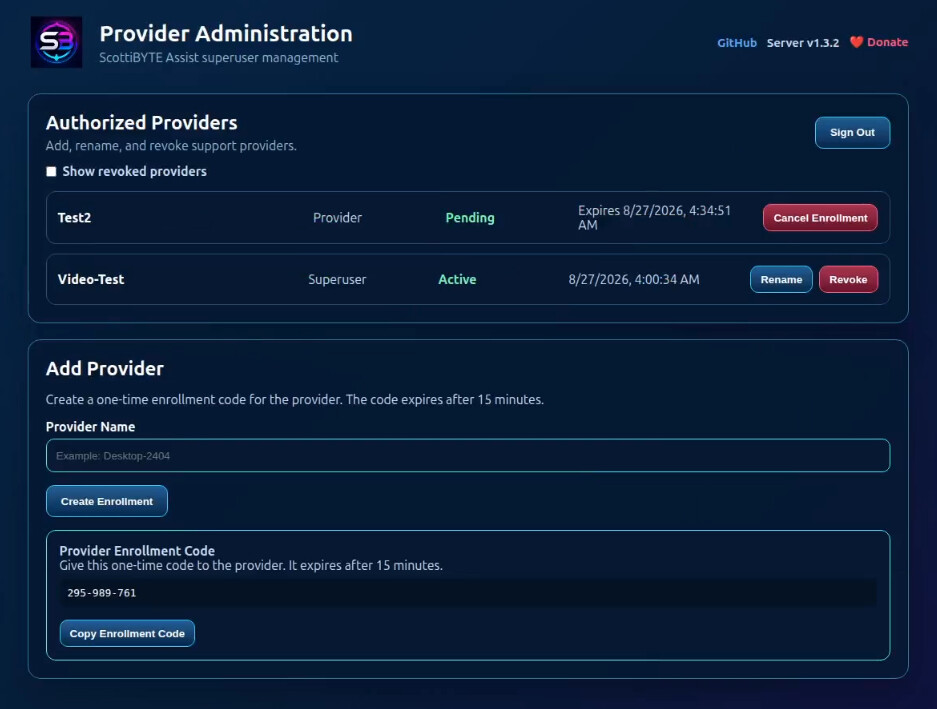
Task: Click the Test2 provider name
Action: [74, 218]
